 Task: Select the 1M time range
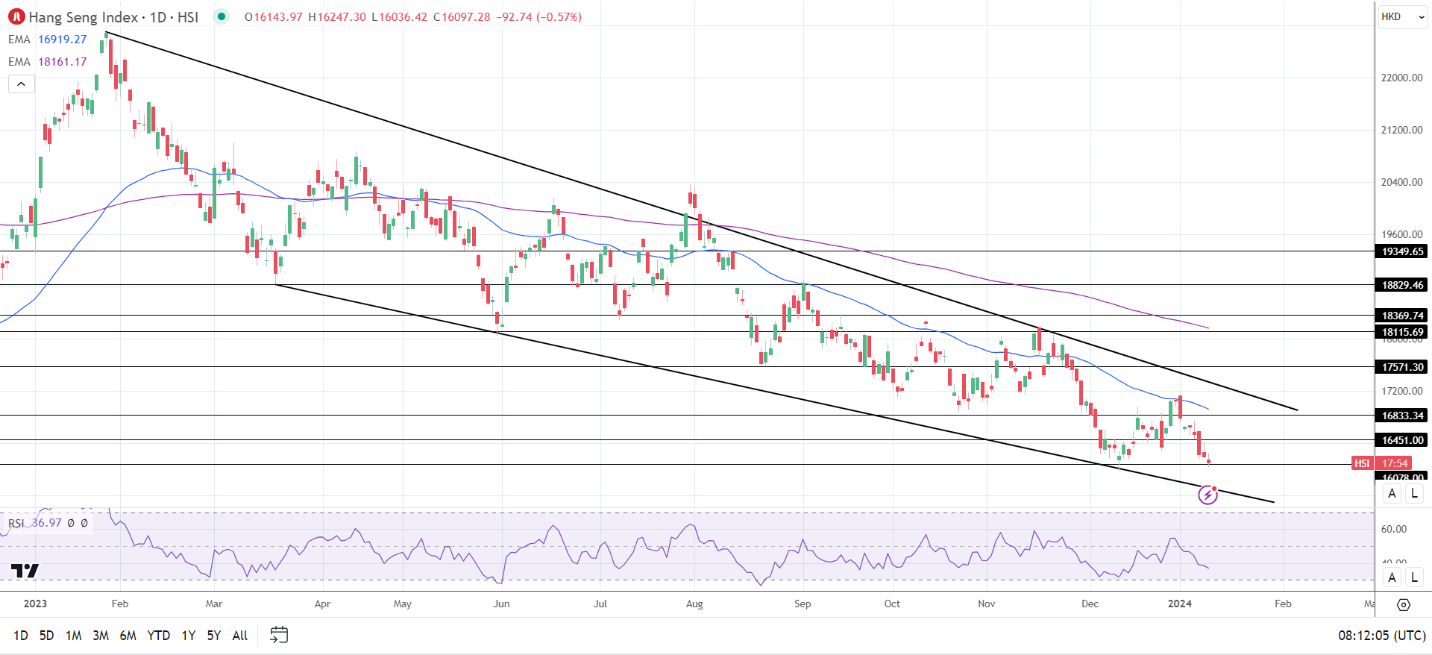coord(73,635)
